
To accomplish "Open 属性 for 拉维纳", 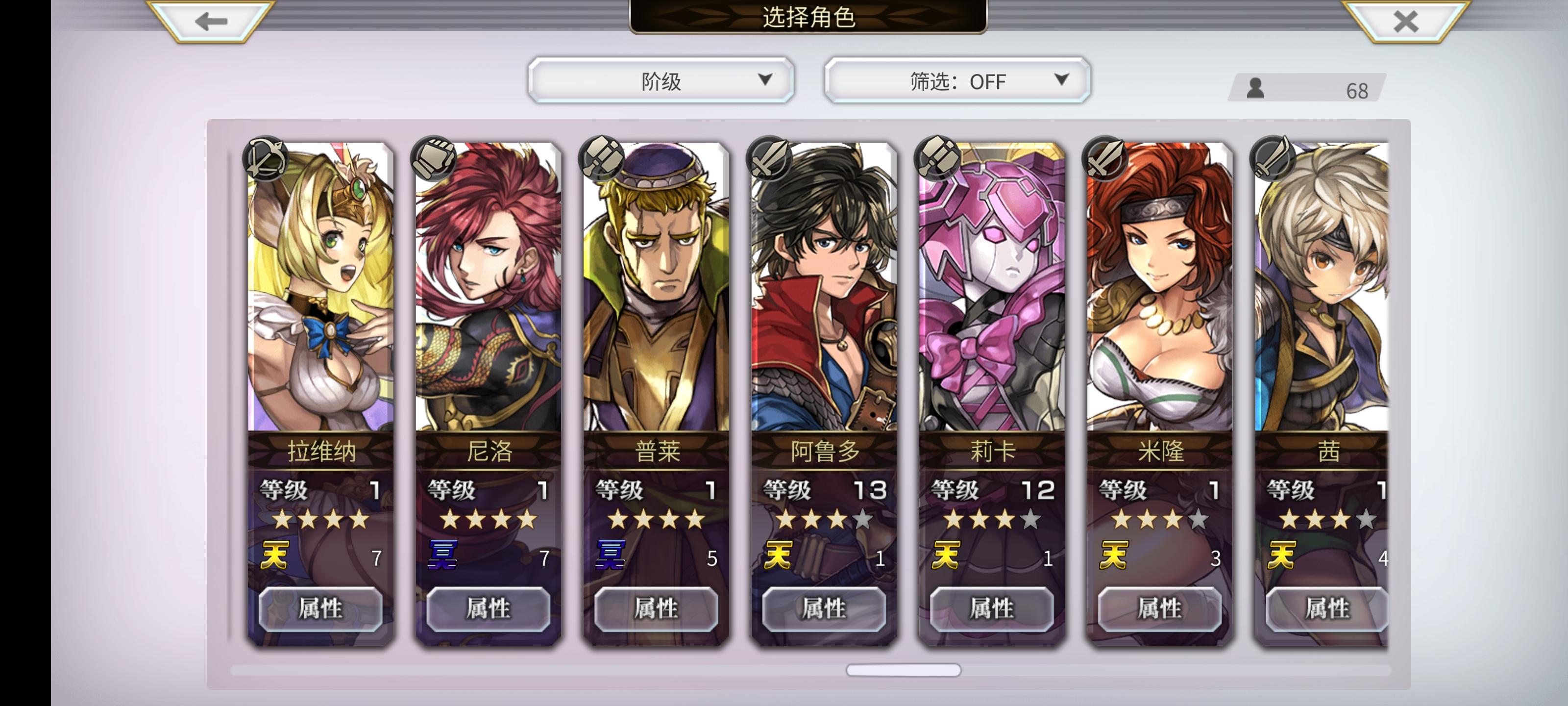I will tap(321, 608).
